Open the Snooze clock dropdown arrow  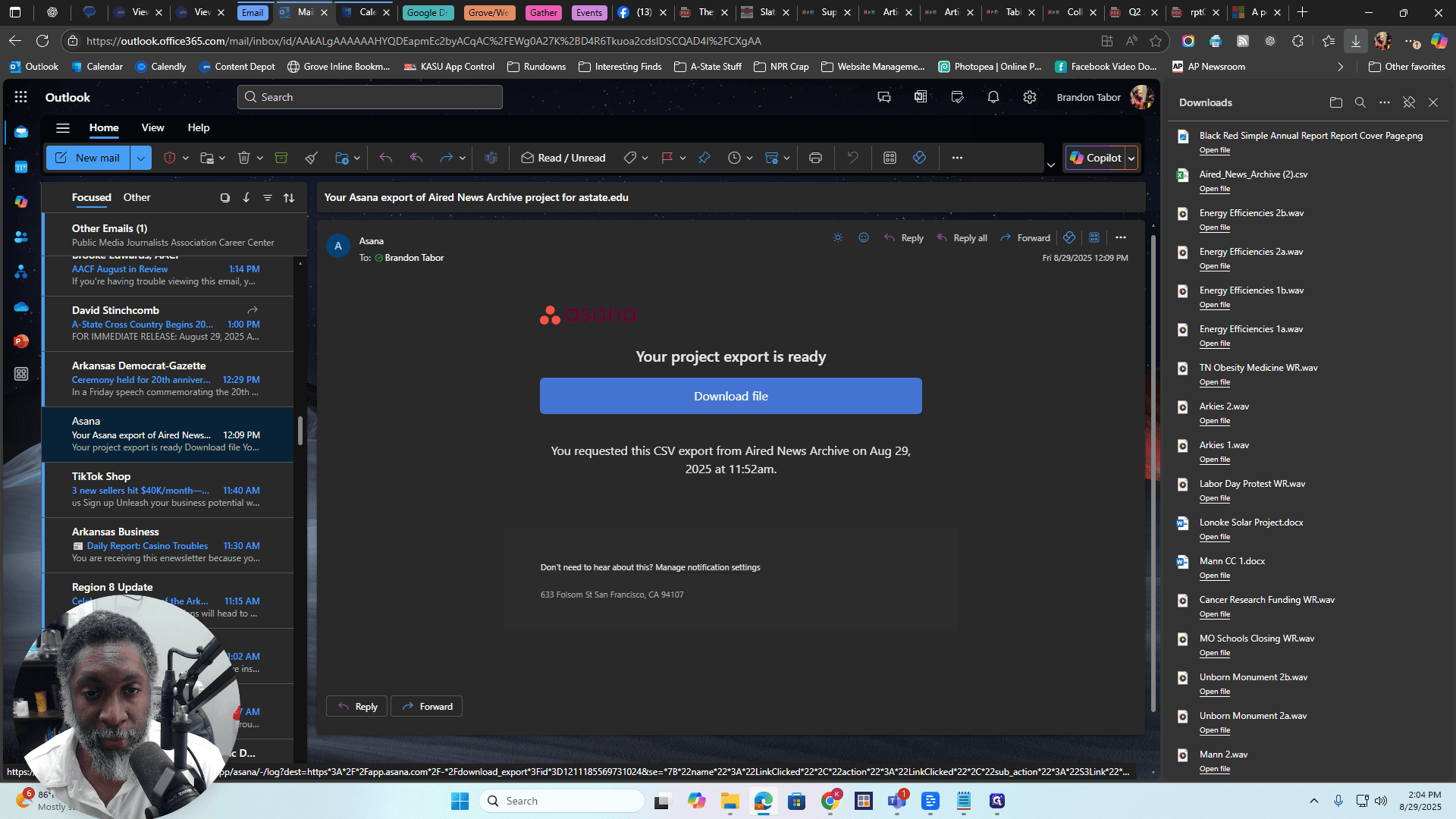click(749, 158)
